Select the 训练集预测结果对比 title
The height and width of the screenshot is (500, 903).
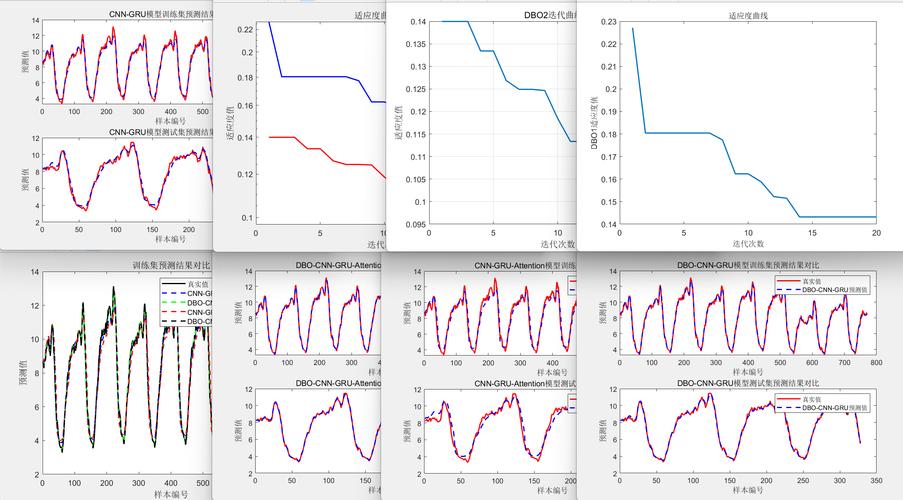click(171, 266)
